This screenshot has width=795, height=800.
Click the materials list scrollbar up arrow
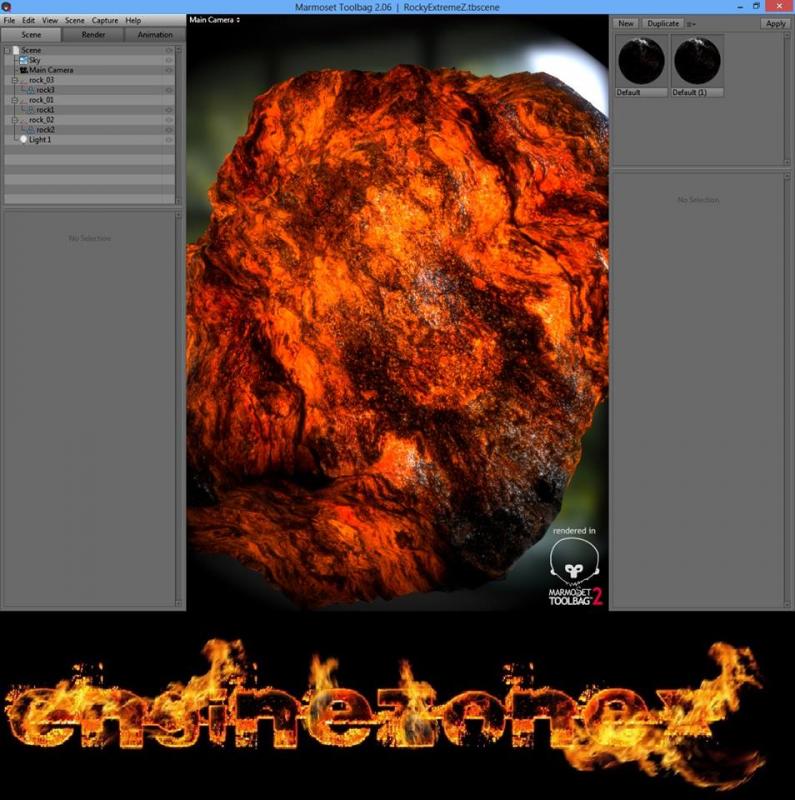point(787,36)
